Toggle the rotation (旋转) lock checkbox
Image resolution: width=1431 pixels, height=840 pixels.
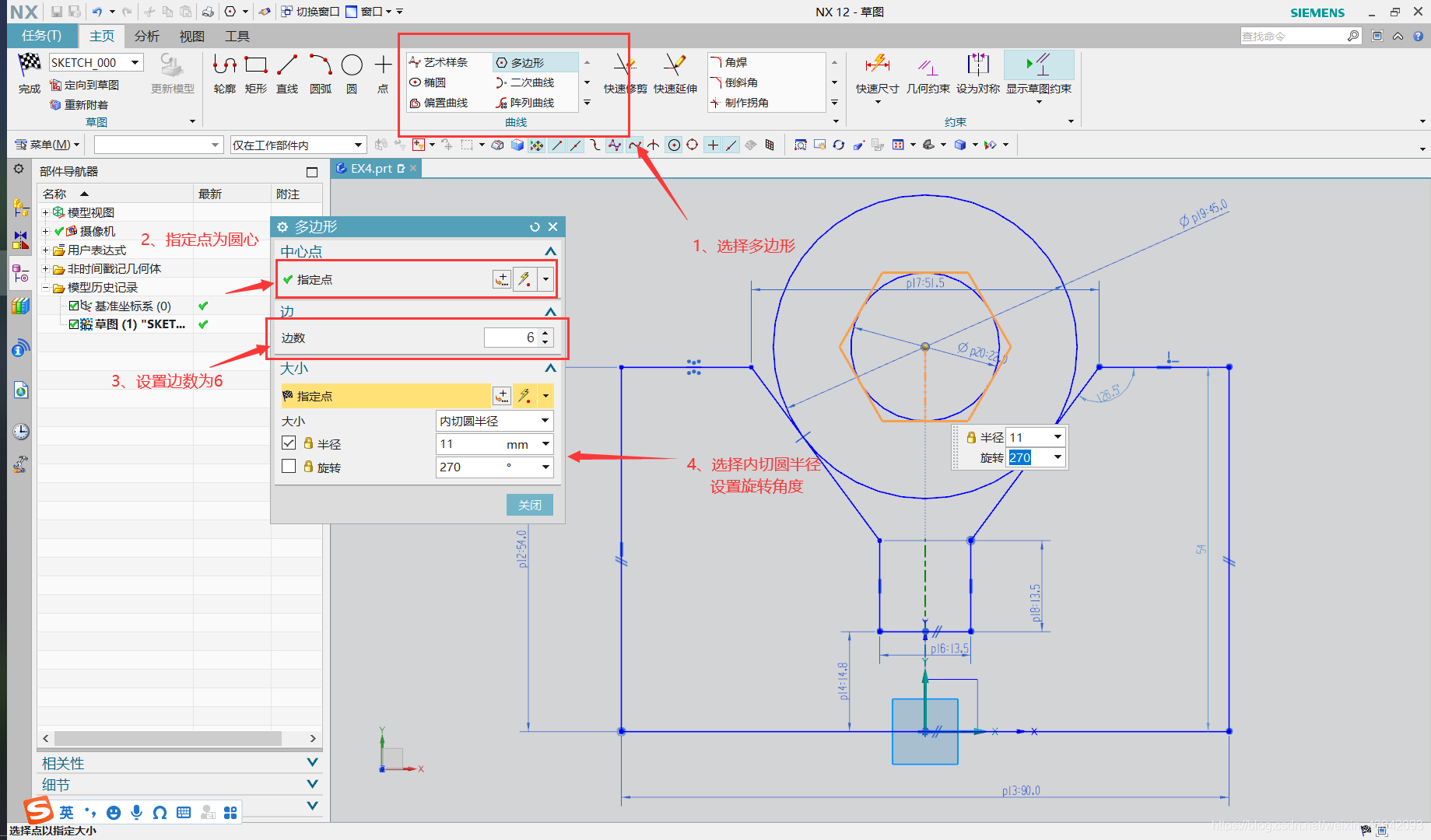(x=289, y=466)
